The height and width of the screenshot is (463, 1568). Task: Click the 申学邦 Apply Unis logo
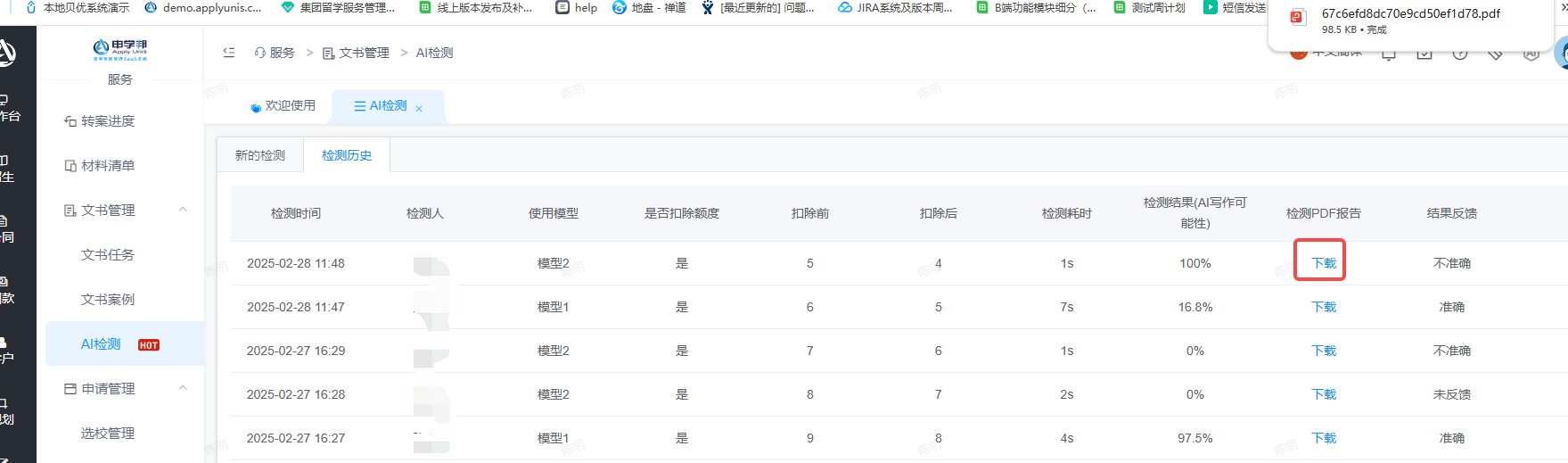click(120, 50)
